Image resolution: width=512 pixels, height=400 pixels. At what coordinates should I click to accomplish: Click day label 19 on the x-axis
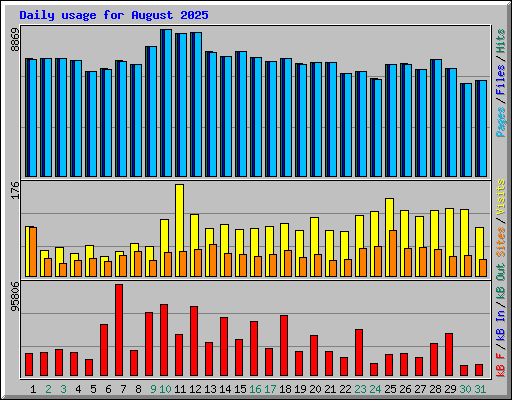click(x=300, y=389)
